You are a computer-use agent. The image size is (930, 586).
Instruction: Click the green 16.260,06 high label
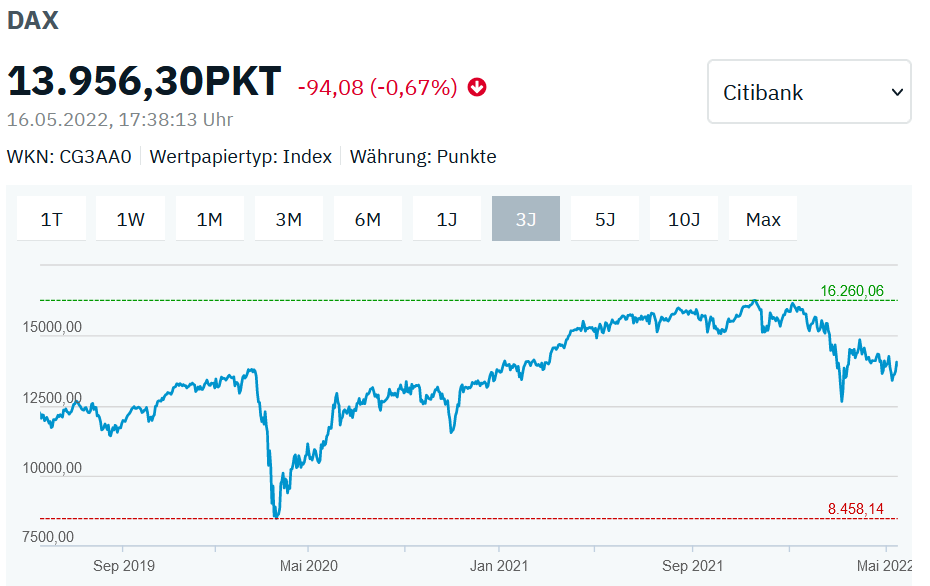point(852,291)
